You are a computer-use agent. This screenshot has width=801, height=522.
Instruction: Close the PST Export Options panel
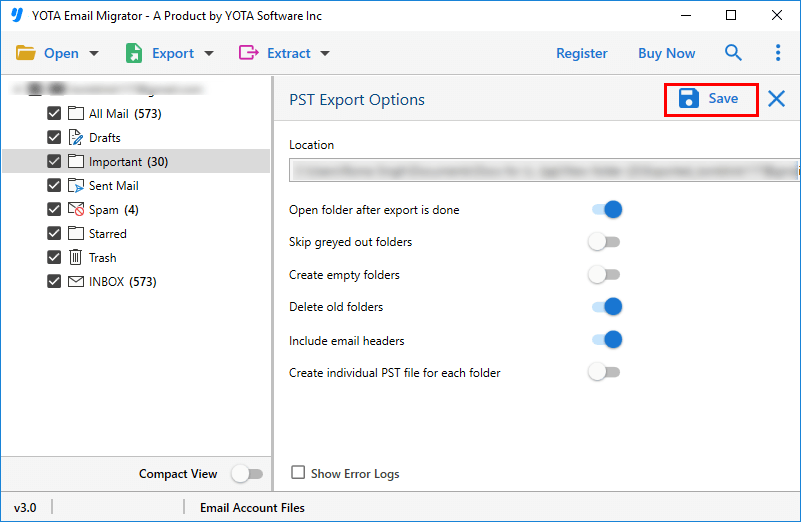tap(777, 99)
